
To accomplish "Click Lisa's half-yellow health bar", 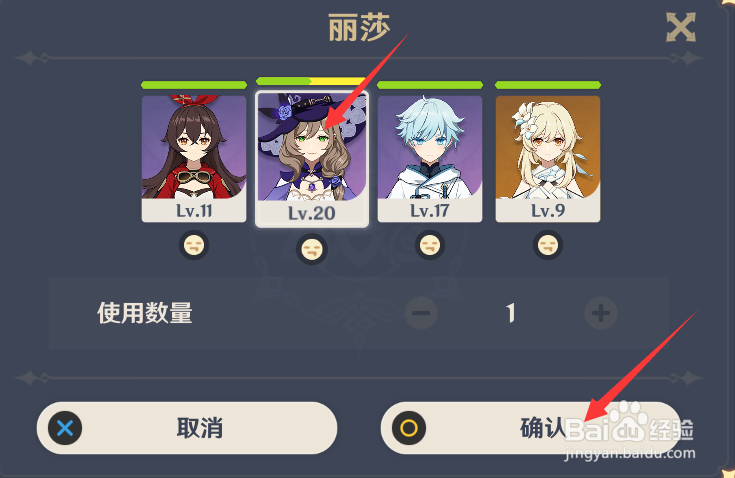I will [x=311, y=81].
